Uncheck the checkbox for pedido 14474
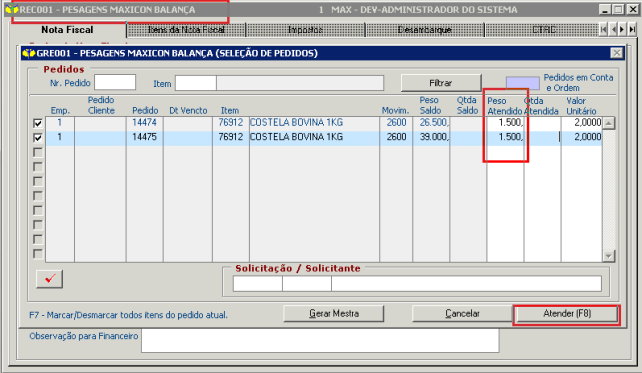642x373 pixels. (x=38, y=123)
